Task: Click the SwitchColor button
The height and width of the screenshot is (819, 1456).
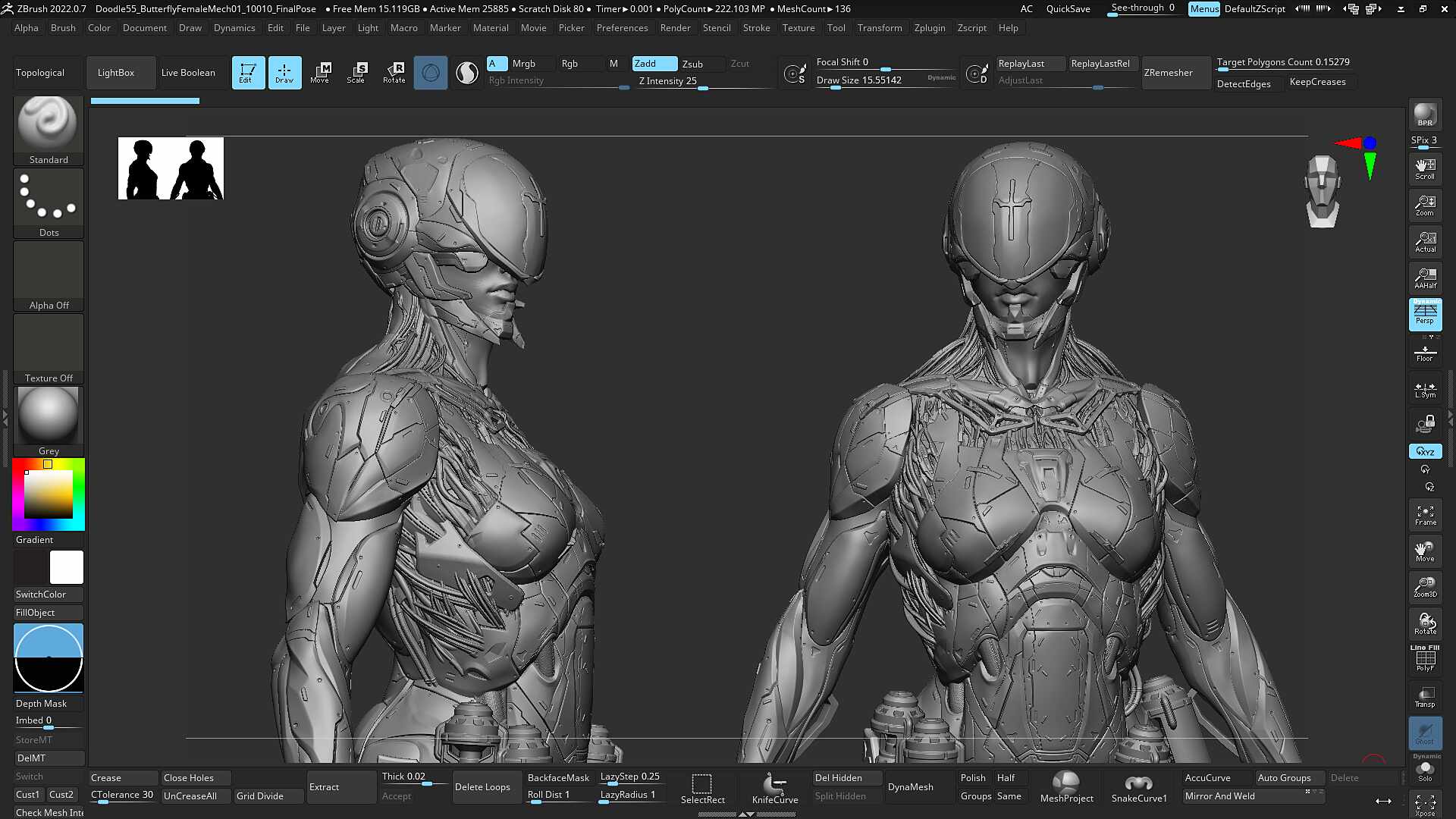Action: [x=49, y=595]
